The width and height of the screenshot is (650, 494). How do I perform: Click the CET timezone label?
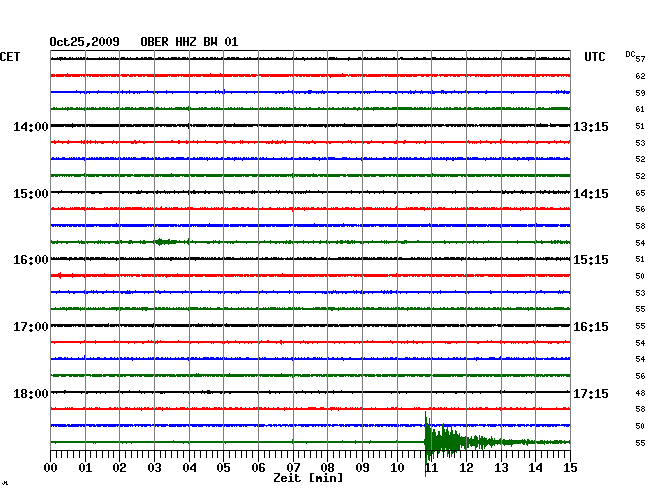(10, 57)
